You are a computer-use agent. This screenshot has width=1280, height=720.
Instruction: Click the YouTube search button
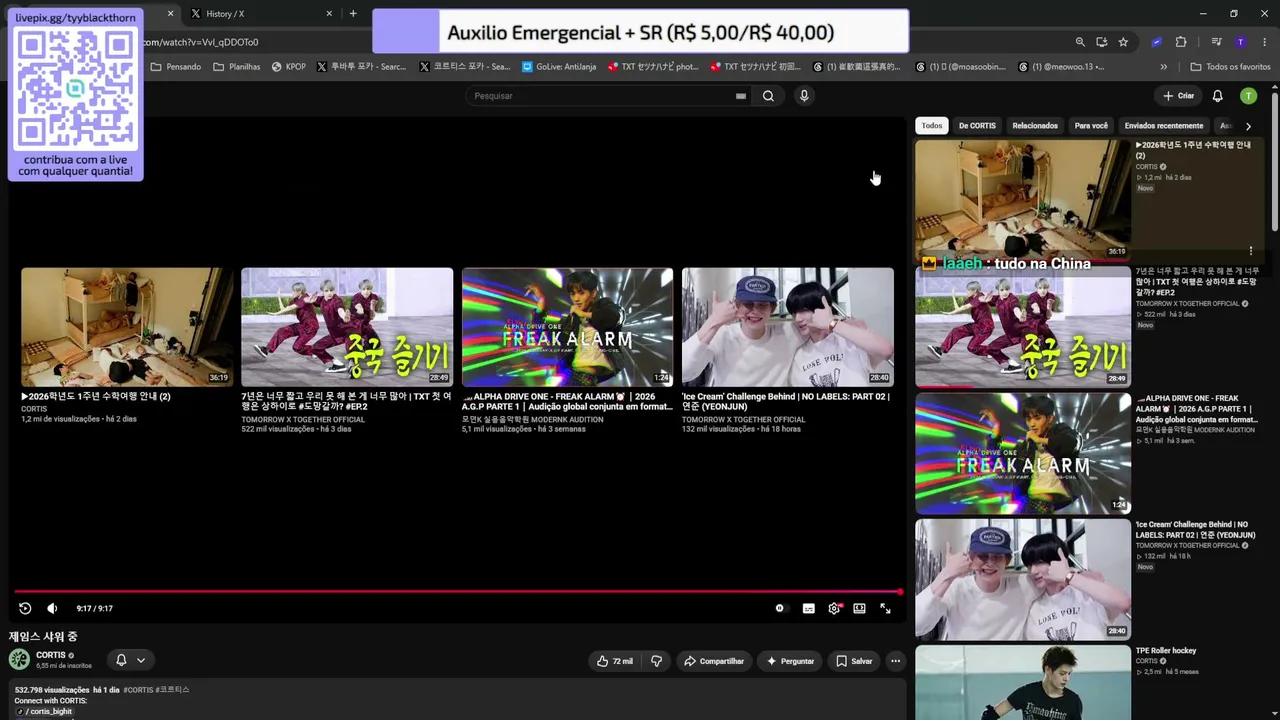(x=768, y=96)
